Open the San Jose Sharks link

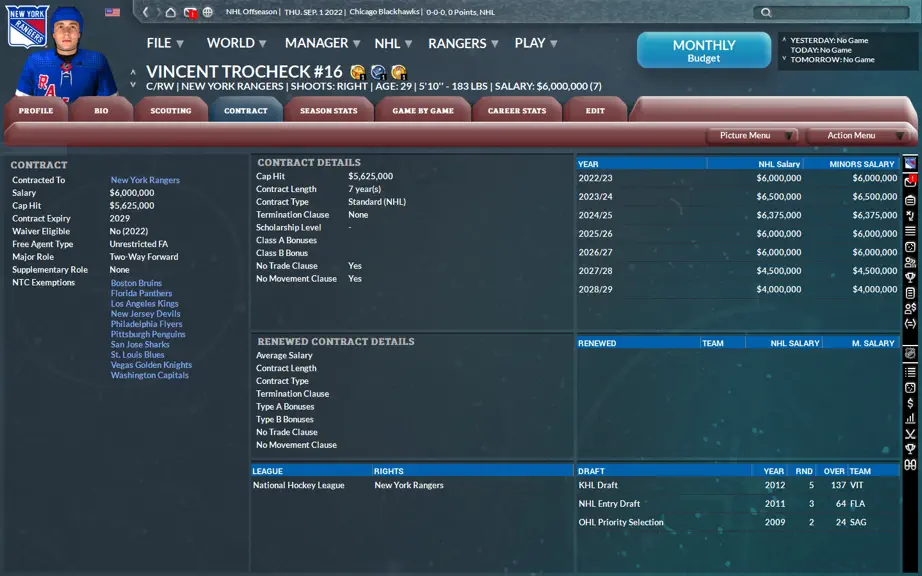coord(140,344)
